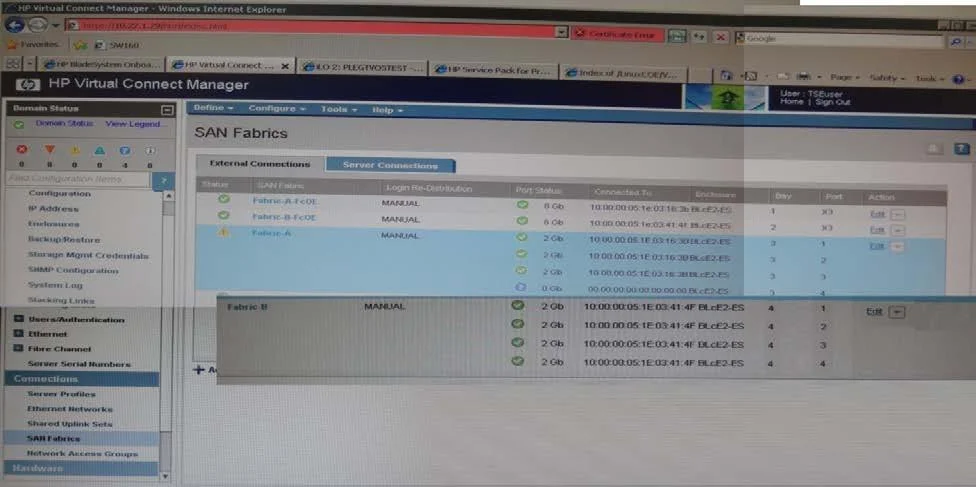Open the Configure menu
Image resolution: width=976 pixels, height=487 pixels.
point(277,108)
